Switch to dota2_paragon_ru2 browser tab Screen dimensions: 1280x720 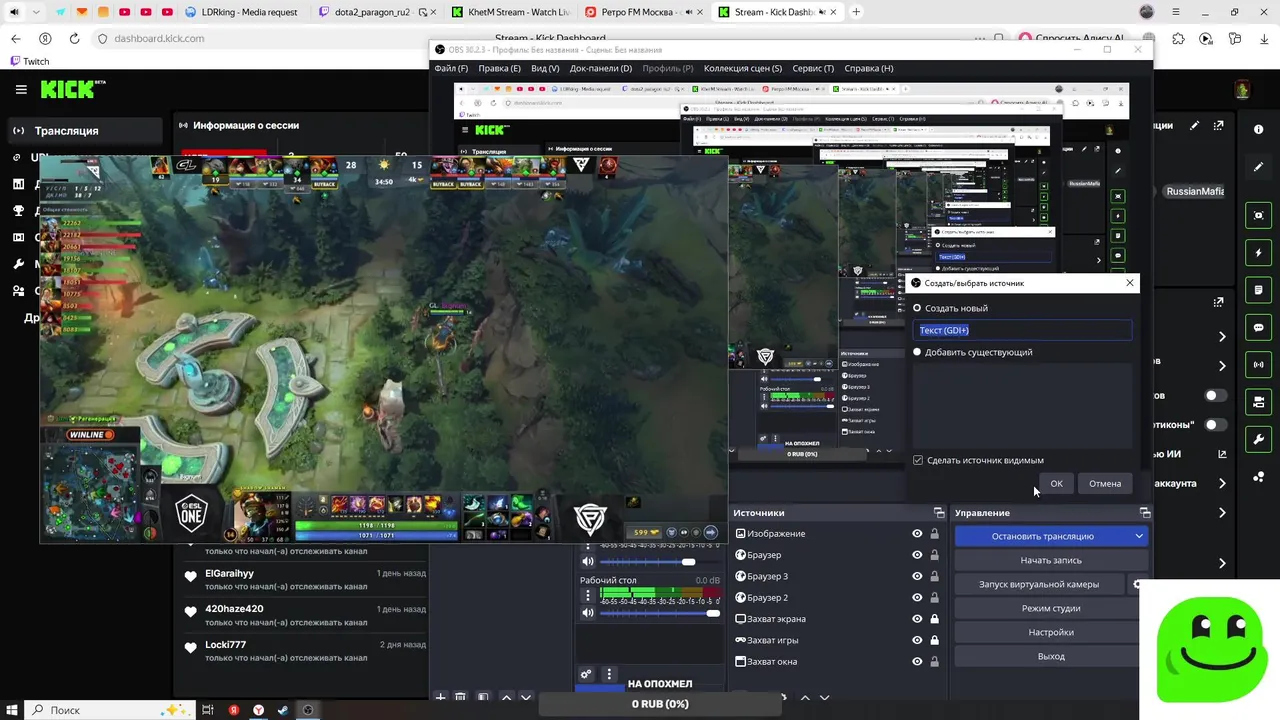pos(375,12)
